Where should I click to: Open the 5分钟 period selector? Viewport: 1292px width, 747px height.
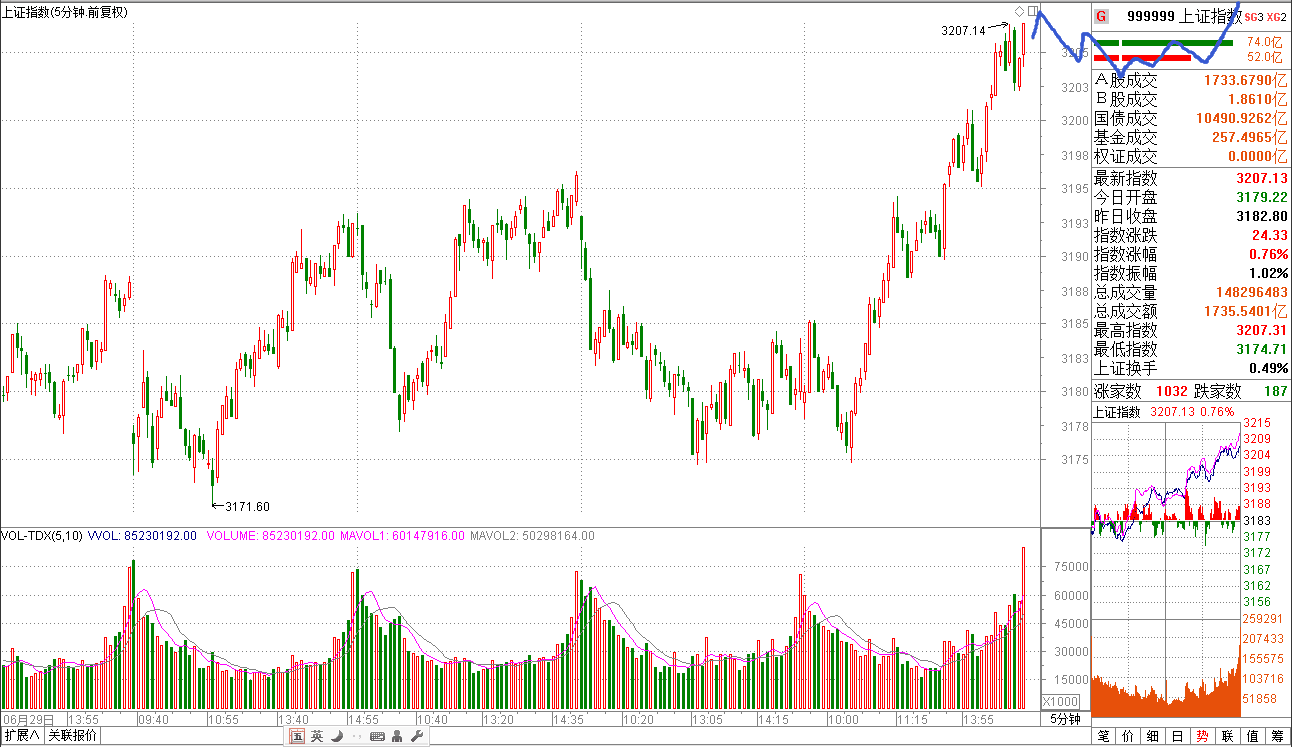(x=1066, y=720)
